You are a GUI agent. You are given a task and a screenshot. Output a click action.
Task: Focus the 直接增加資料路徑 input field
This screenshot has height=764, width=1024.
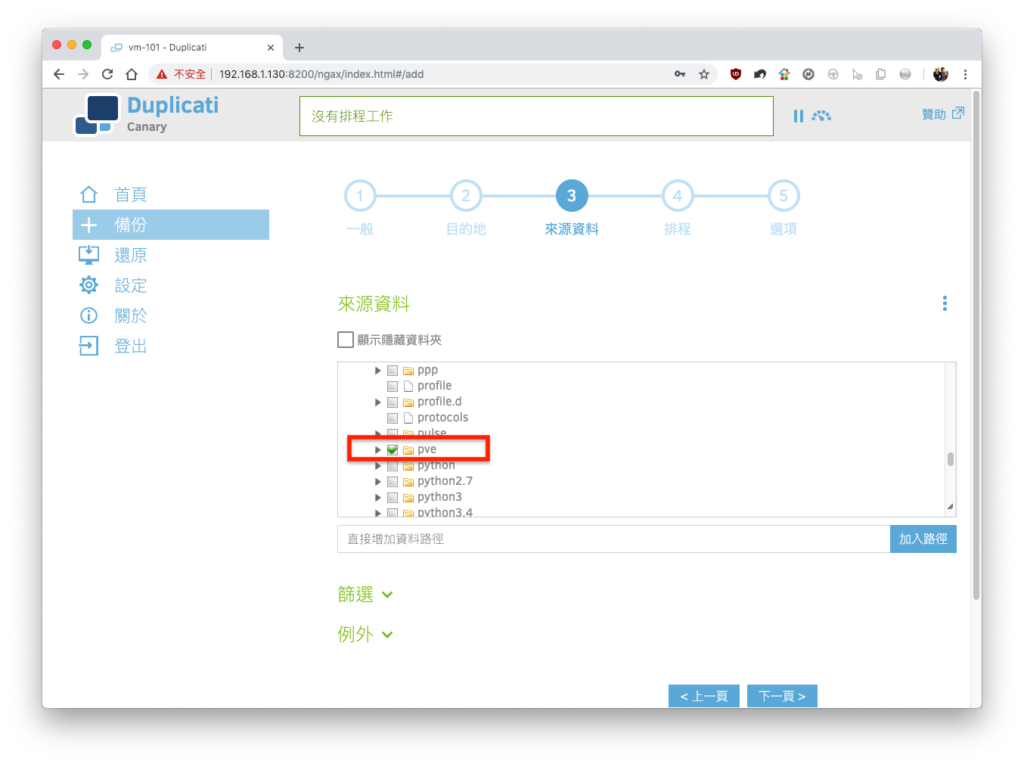(x=613, y=539)
